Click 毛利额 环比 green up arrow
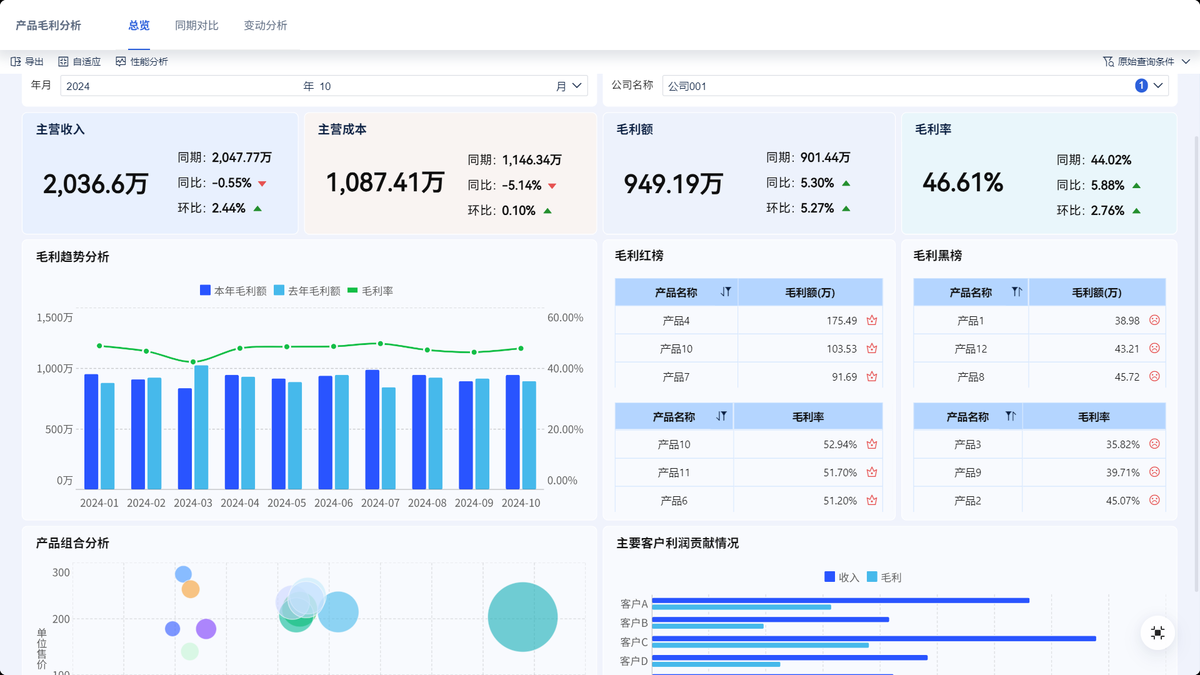The height and width of the screenshot is (675, 1200). pyautogui.click(x=846, y=208)
